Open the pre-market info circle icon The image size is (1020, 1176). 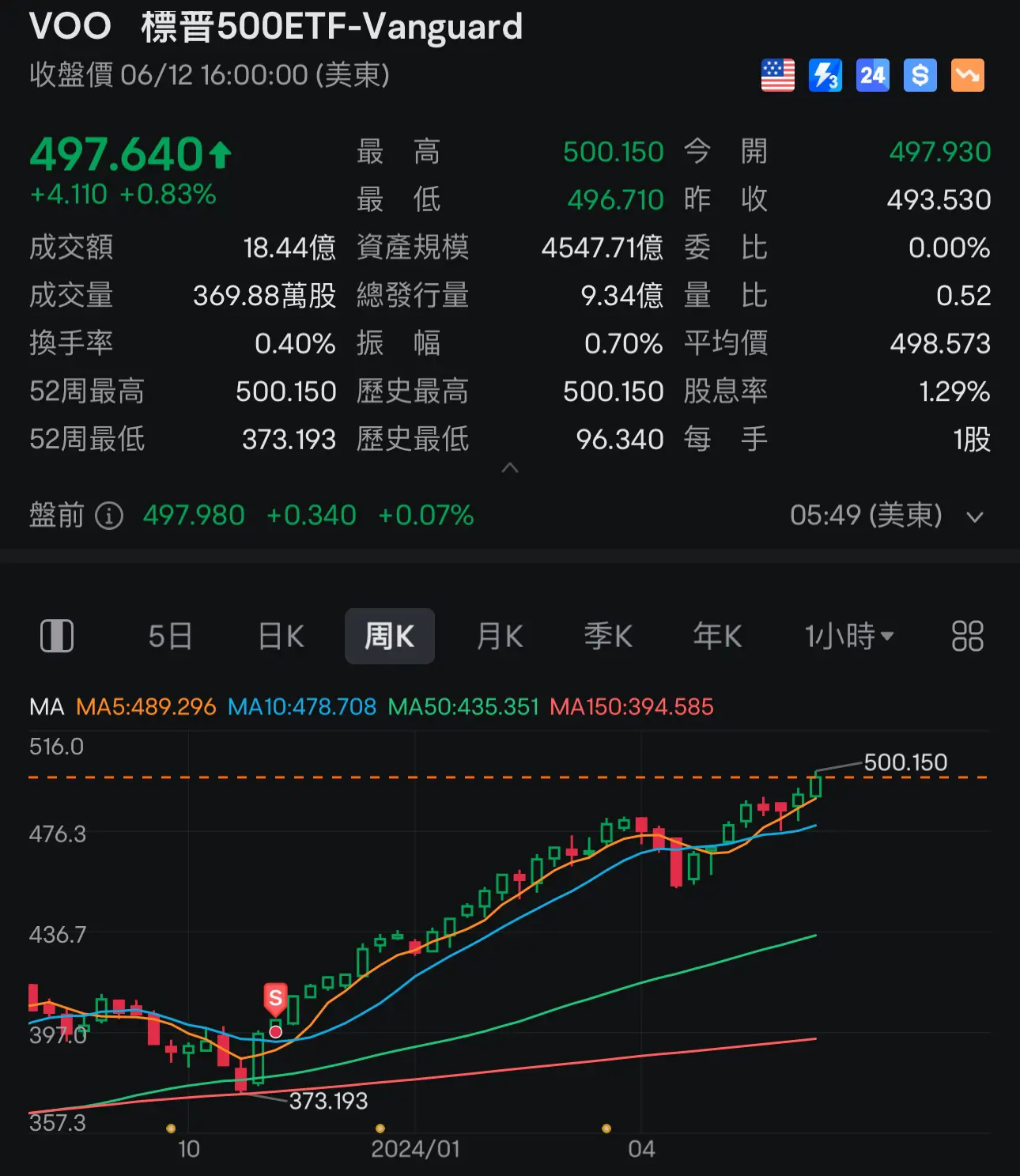click(x=109, y=516)
